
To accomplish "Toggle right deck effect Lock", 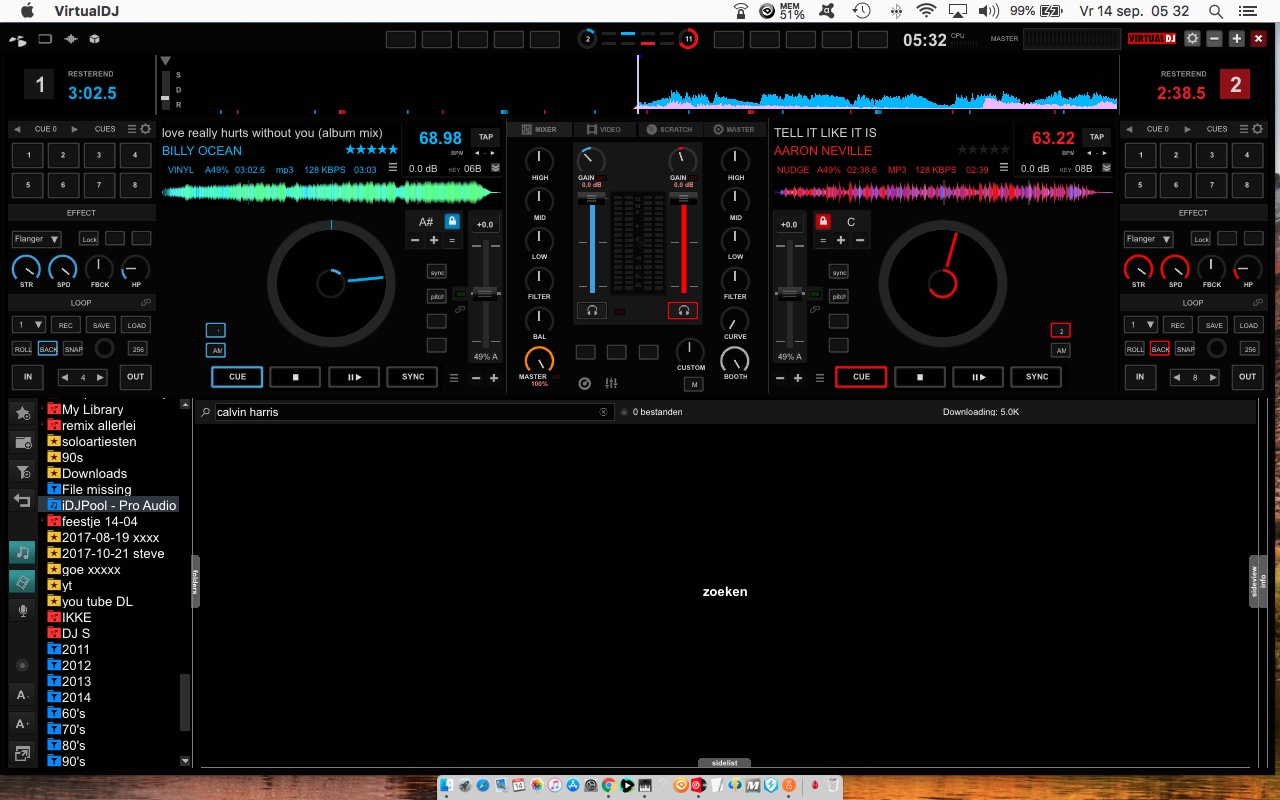I will pos(1201,239).
